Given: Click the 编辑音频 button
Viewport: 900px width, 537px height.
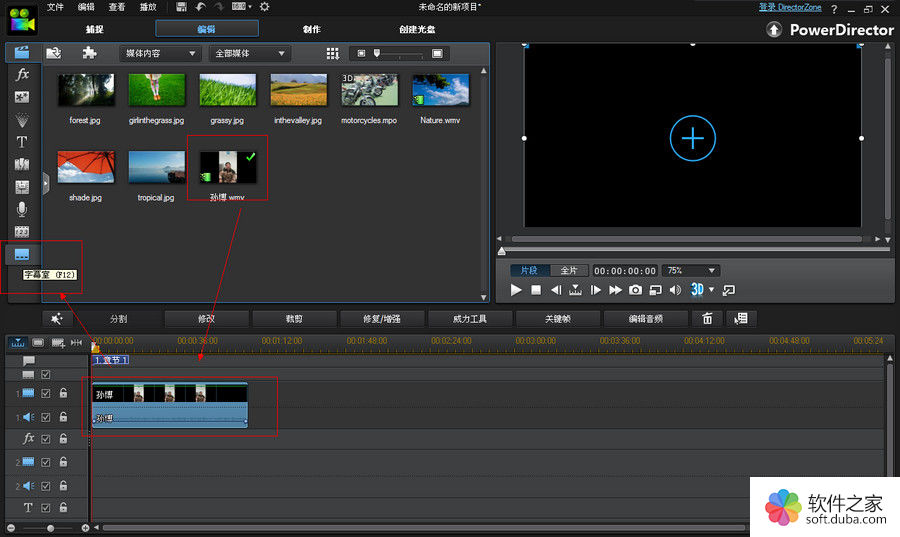Looking at the screenshot, I should click(x=646, y=318).
